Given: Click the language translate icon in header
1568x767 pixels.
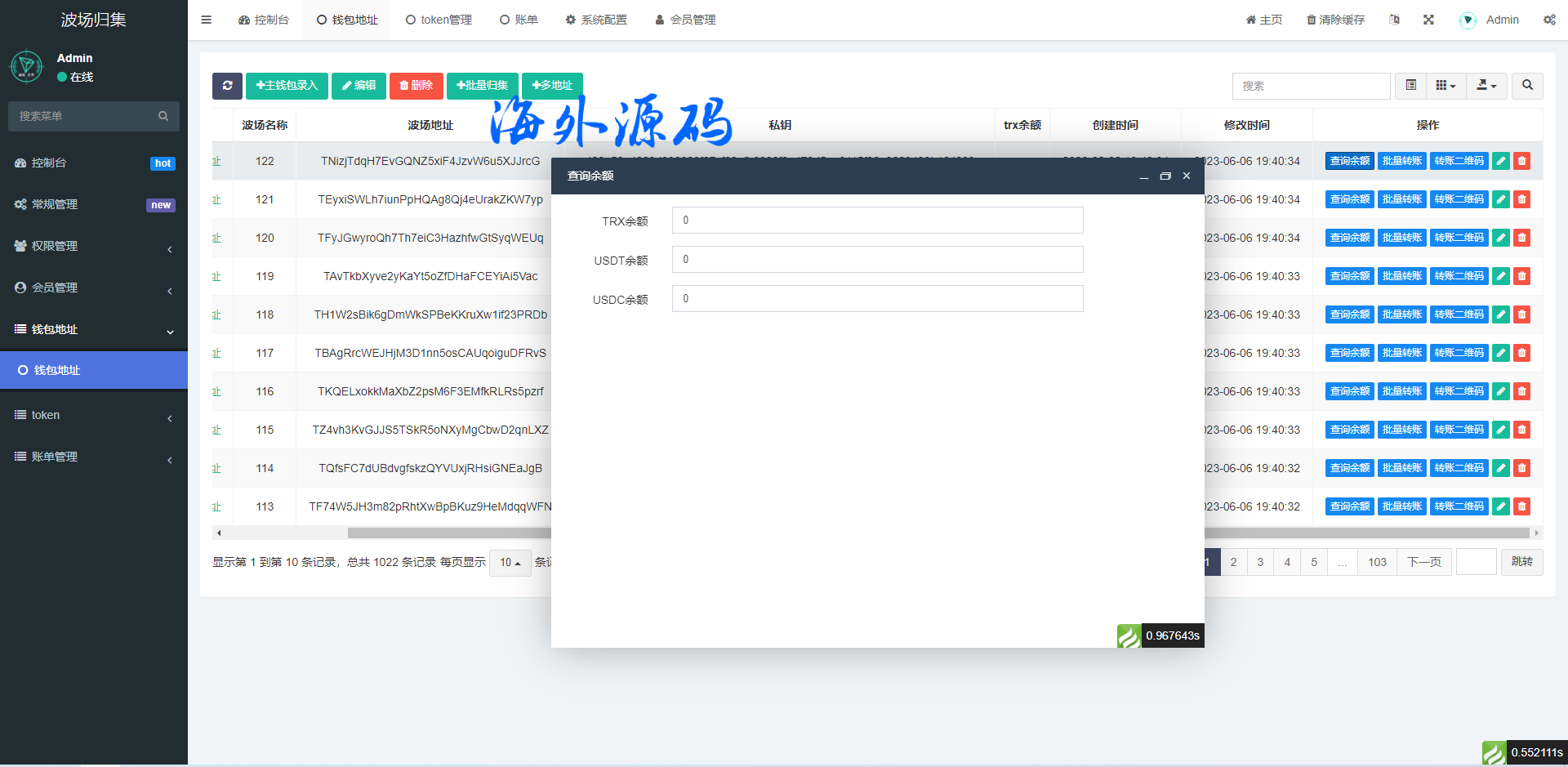Looking at the screenshot, I should (1394, 20).
